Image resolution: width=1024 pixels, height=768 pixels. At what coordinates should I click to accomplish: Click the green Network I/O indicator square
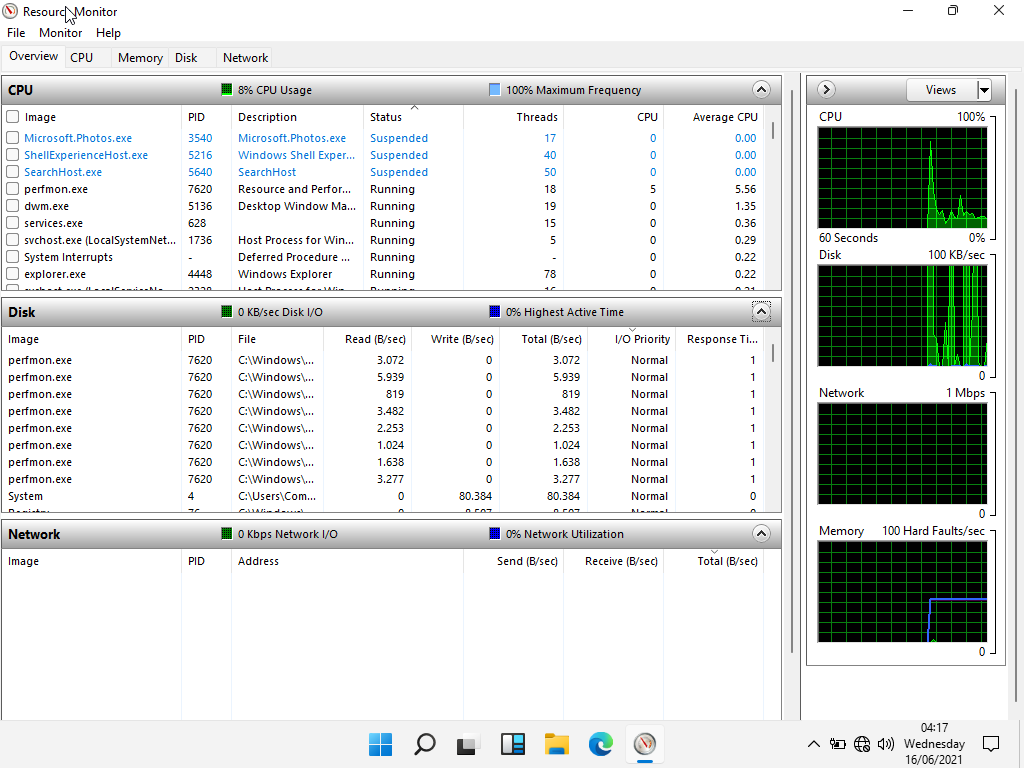(227, 534)
